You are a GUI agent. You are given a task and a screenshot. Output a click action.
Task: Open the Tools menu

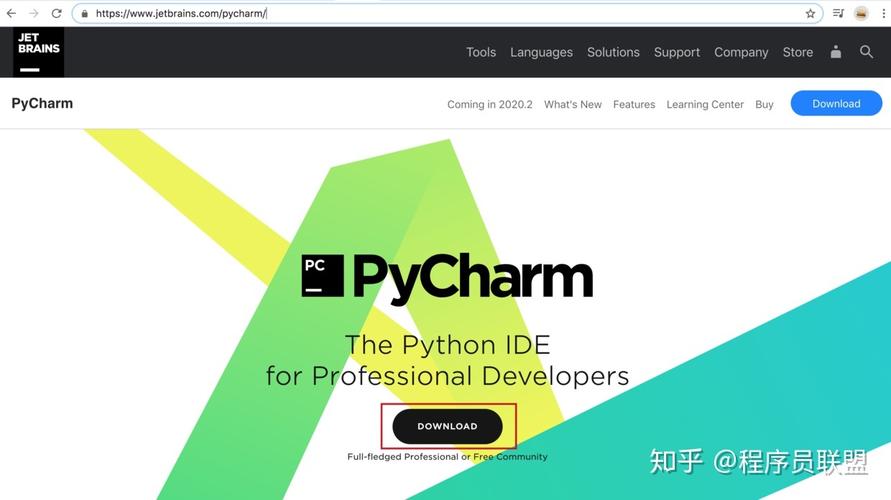click(x=481, y=52)
